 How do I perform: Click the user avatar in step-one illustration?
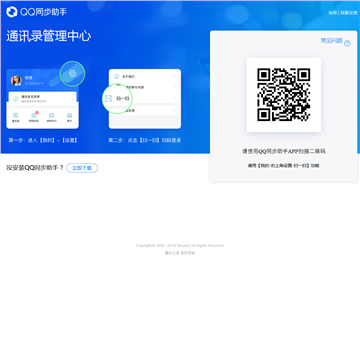16,80
